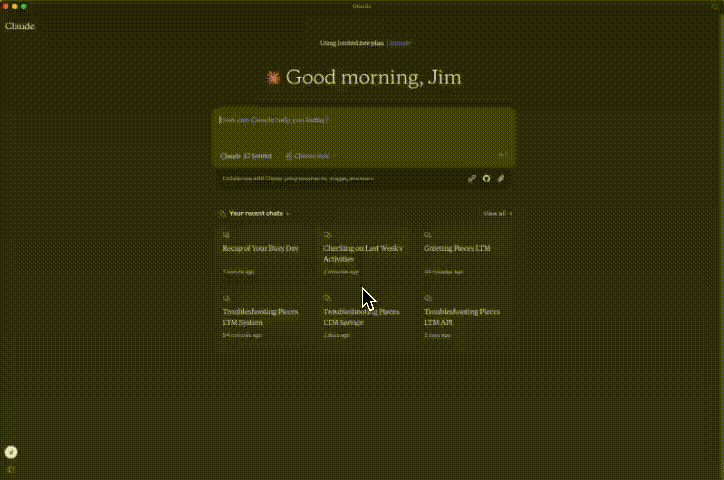This screenshot has height=480, width=724.
Task: Click the starburst icon beside the greeting
Action: (273, 78)
